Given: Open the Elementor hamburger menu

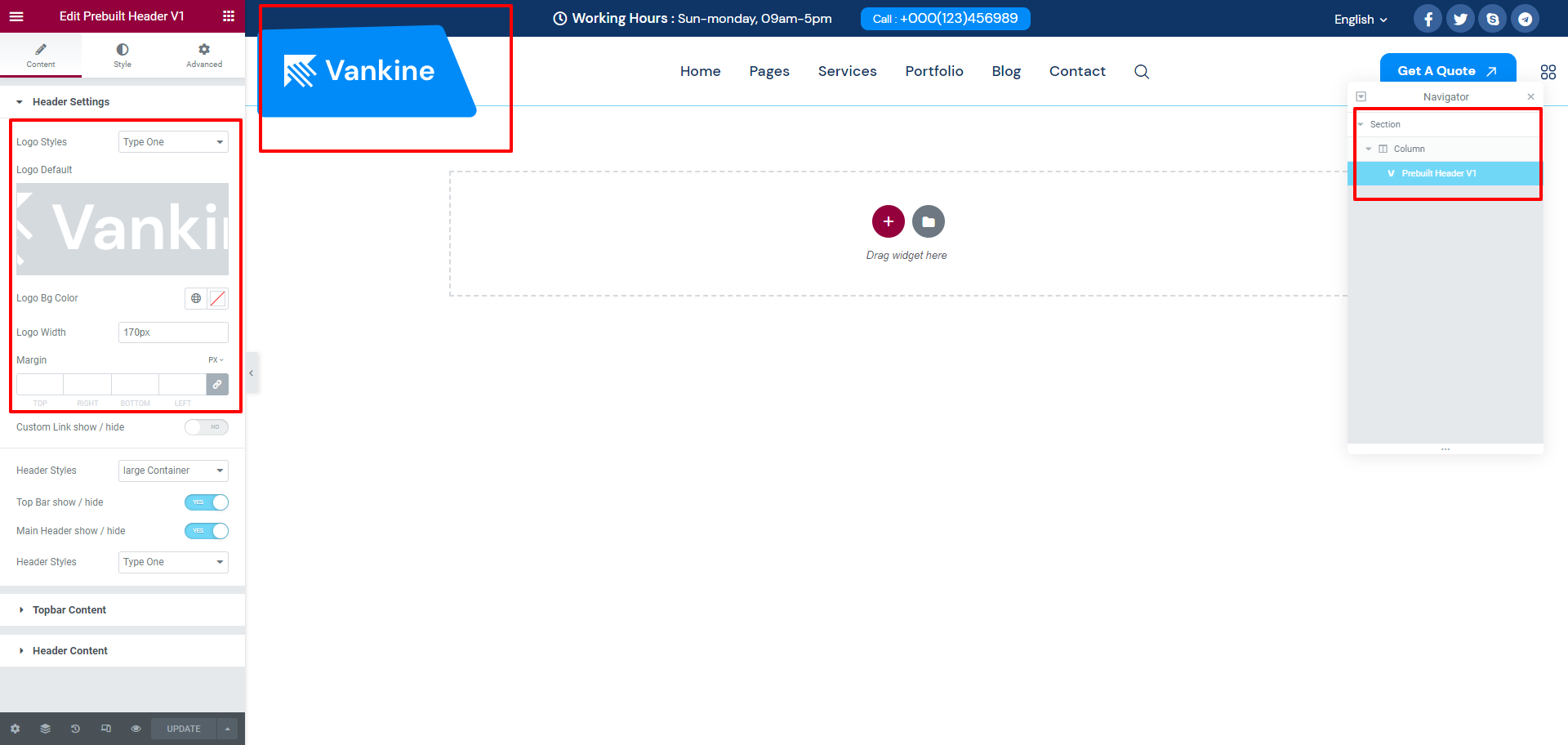Looking at the screenshot, I should 16,16.
